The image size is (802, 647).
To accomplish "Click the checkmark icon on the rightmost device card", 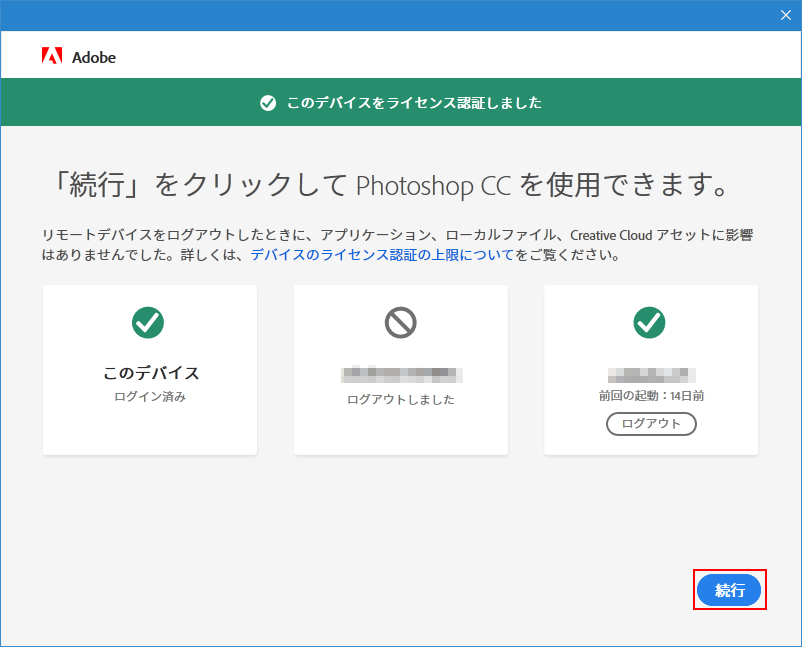I will tap(651, 322).
